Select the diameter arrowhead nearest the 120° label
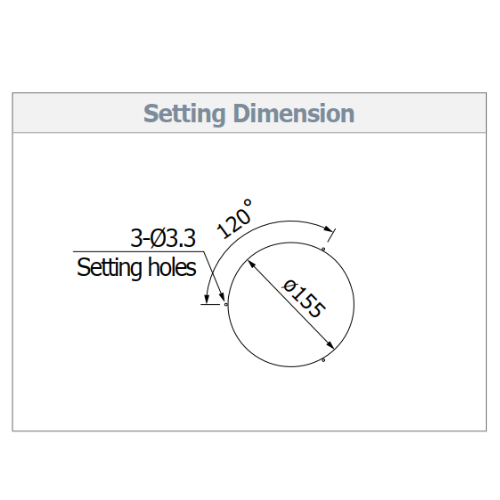Image resolution: width=500 pixels, height=500 pixels. click(x=252, y=265)
